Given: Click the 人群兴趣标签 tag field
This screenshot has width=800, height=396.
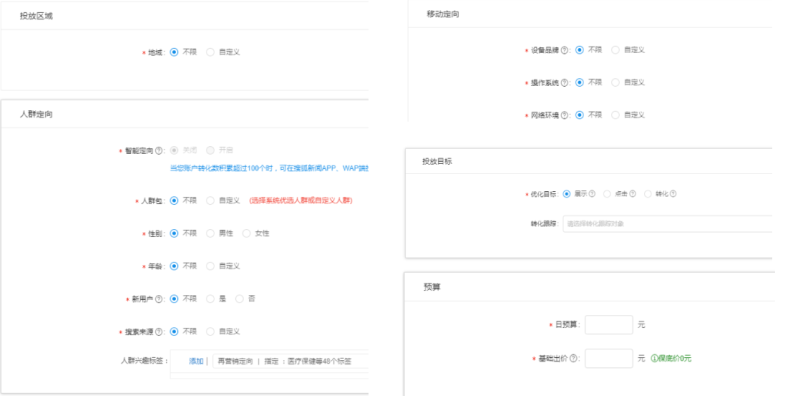Looking at the screenshot, I should pyautogui.click(x=290, y=361).
